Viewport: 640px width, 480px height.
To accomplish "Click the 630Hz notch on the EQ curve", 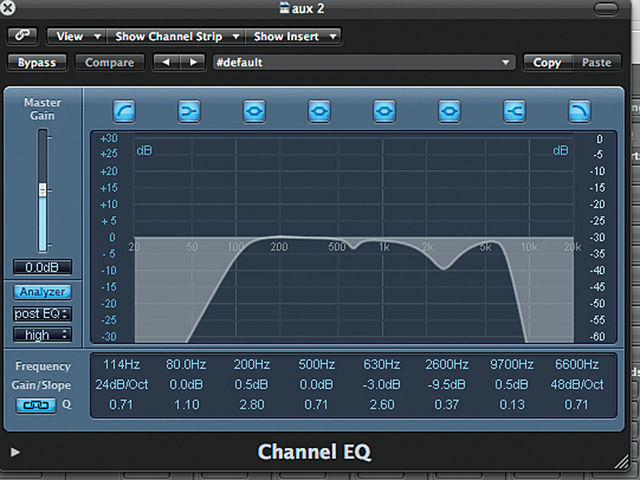I will [x=353, y=247].
